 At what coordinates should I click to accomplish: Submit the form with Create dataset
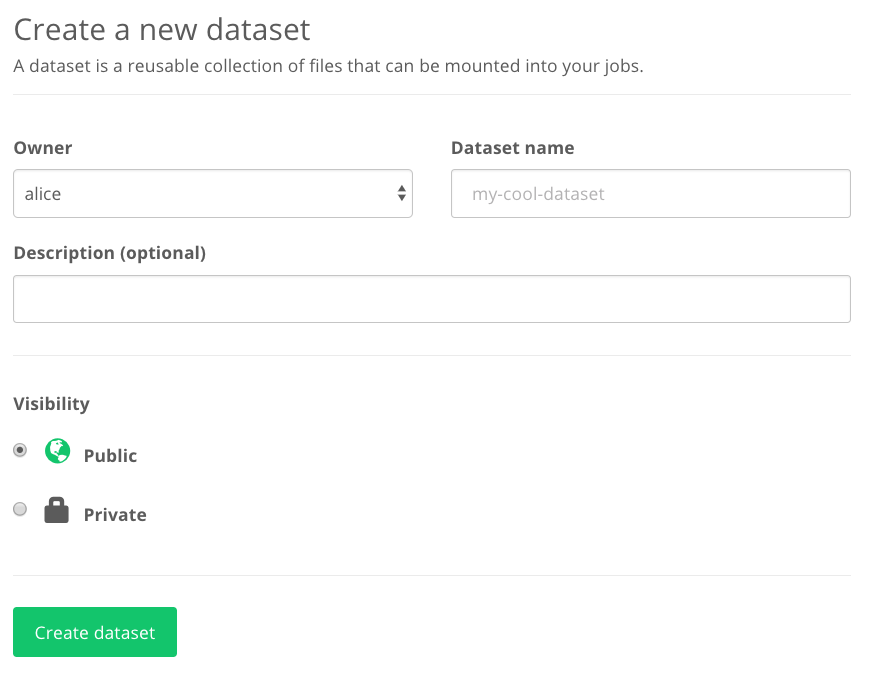point(94,632)
